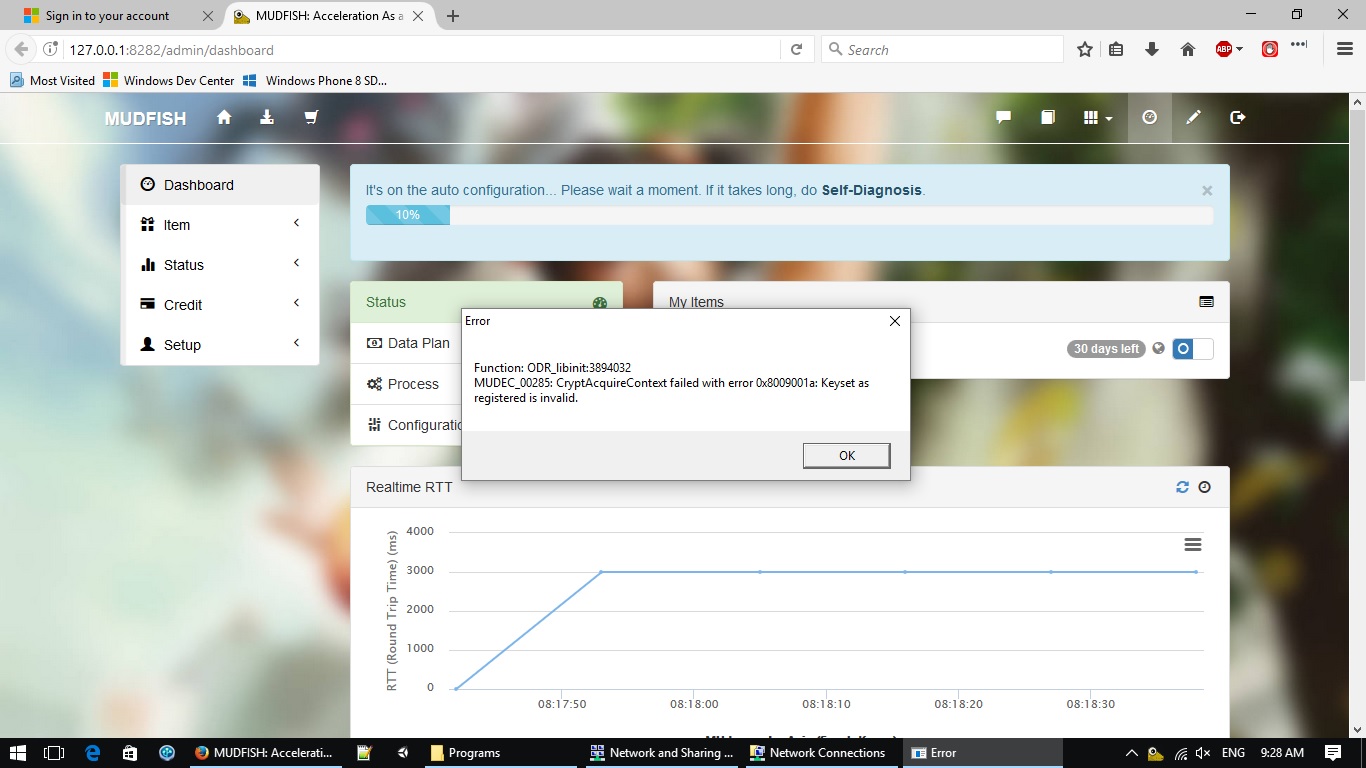1366x768 pixels.
Task: Click the pencil edit icon in navbar
Action: pos(1193,117)
